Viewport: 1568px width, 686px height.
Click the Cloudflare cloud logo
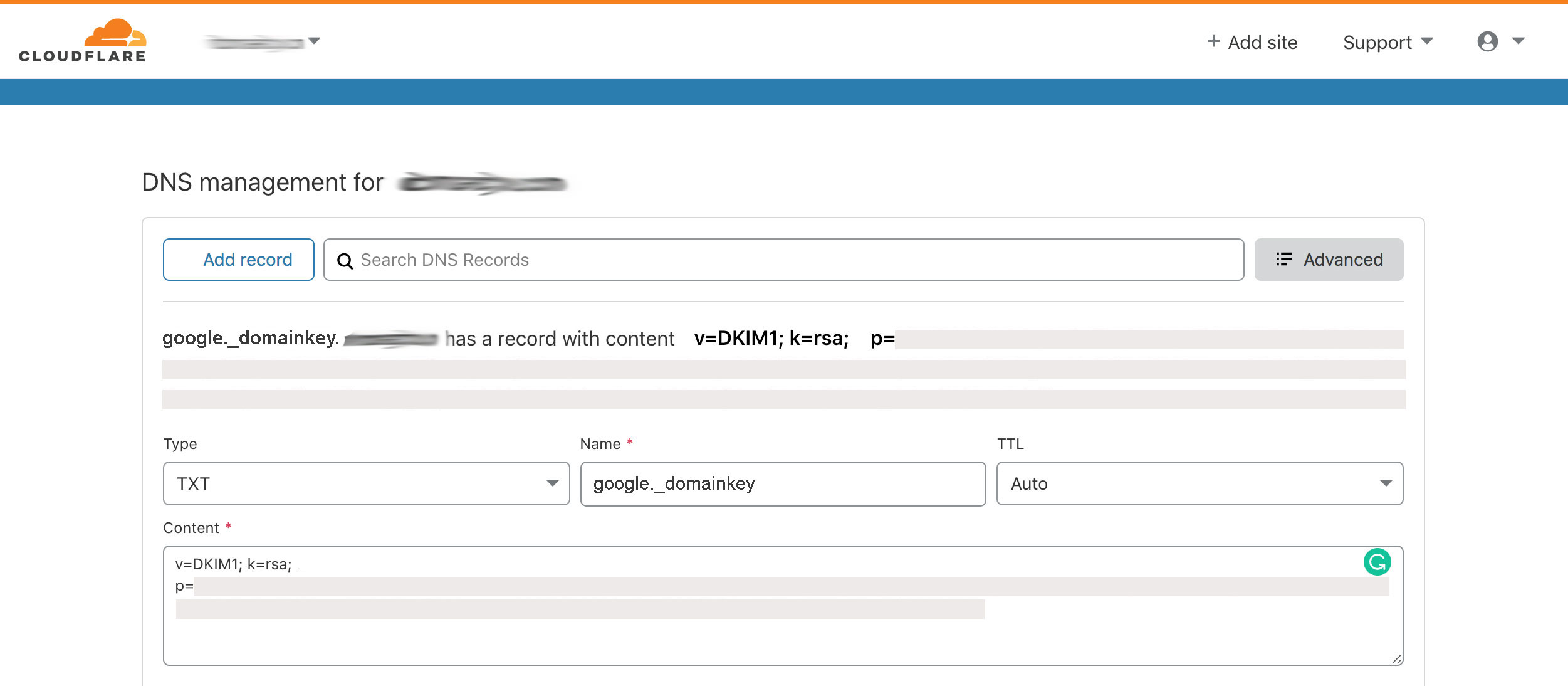click(x=115, y=33)
